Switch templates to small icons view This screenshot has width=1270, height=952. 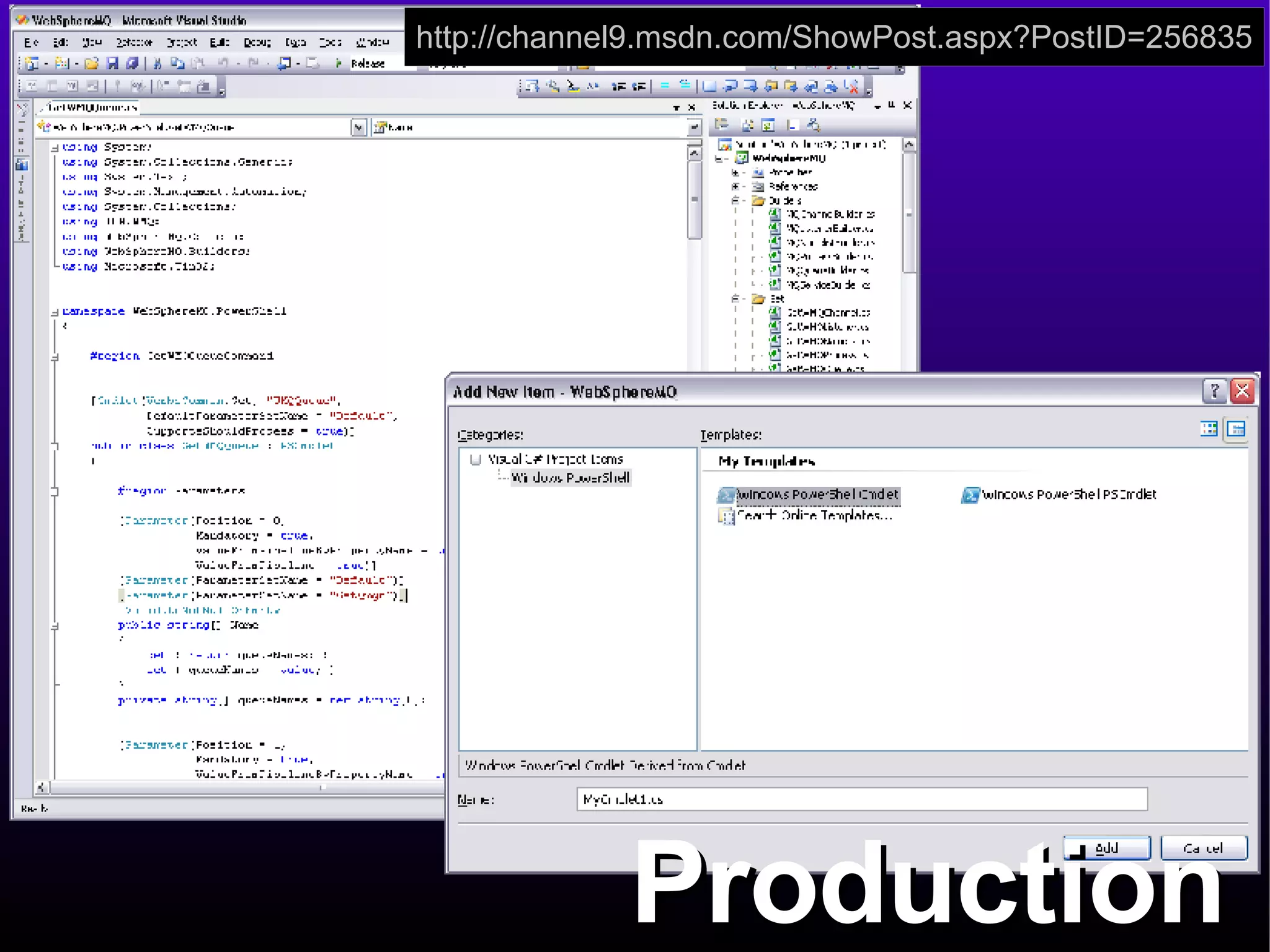pyautogui.click(x=1236, y=429)
